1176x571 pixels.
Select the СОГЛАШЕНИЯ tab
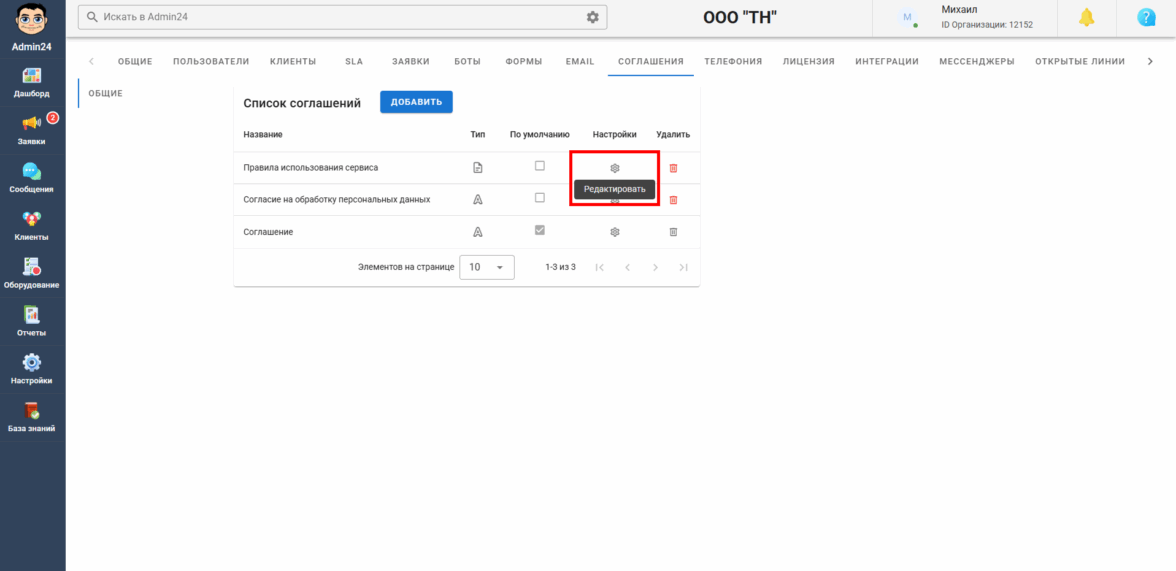(650, 62)
